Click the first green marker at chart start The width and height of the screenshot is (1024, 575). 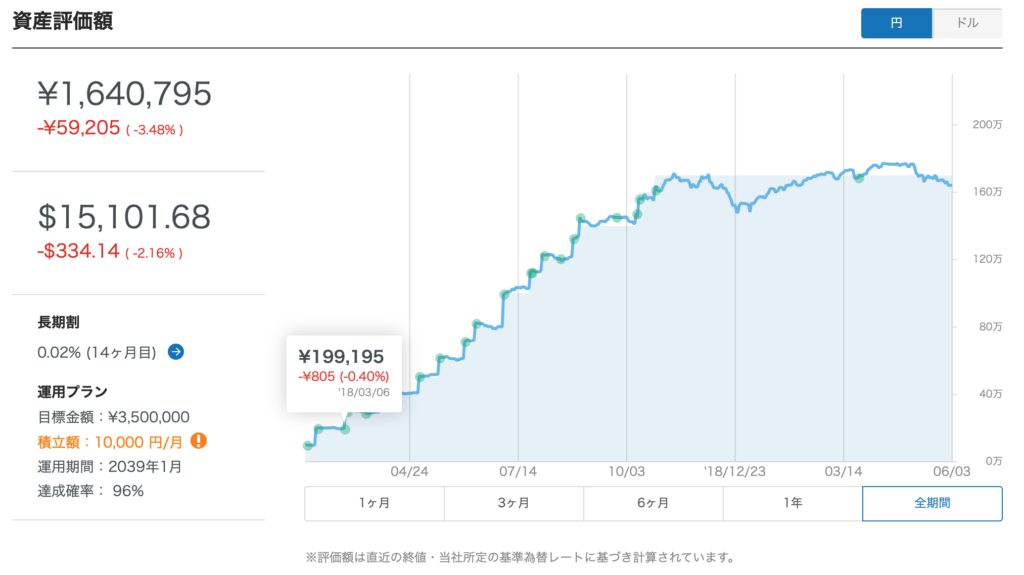point(308,446)
